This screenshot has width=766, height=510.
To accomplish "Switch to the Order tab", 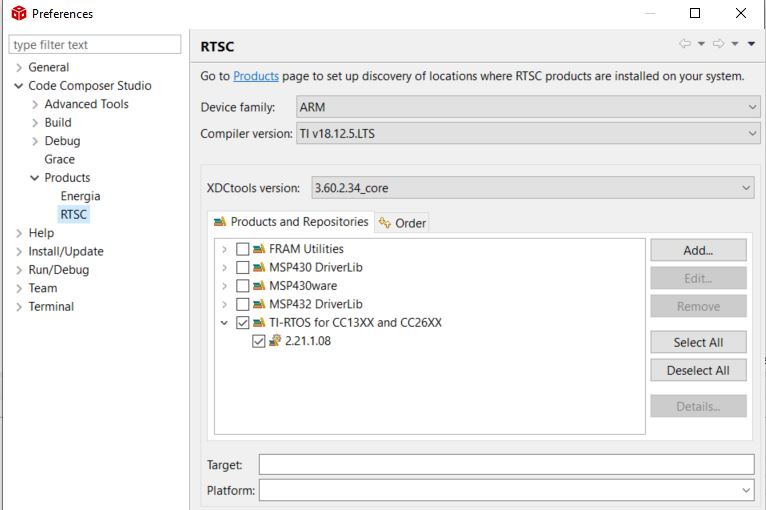I will pyautogui.click(x=402, y=223).
